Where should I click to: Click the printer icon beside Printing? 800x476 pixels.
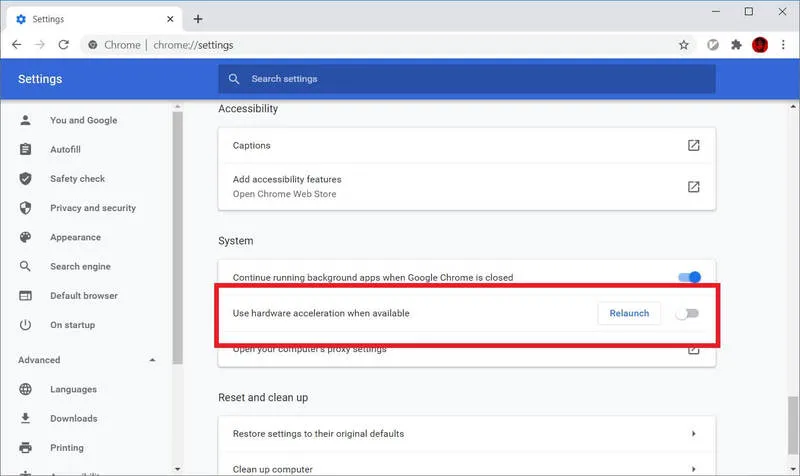point(25,447)
